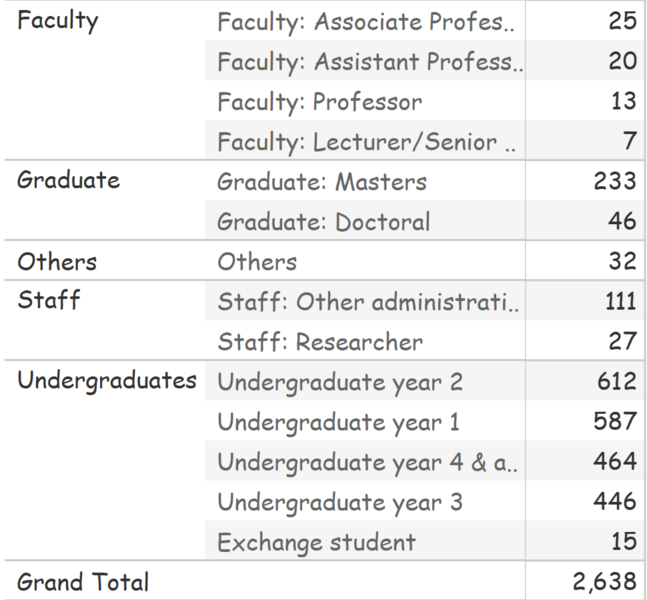Click the Staff: Researcher label

320,342
